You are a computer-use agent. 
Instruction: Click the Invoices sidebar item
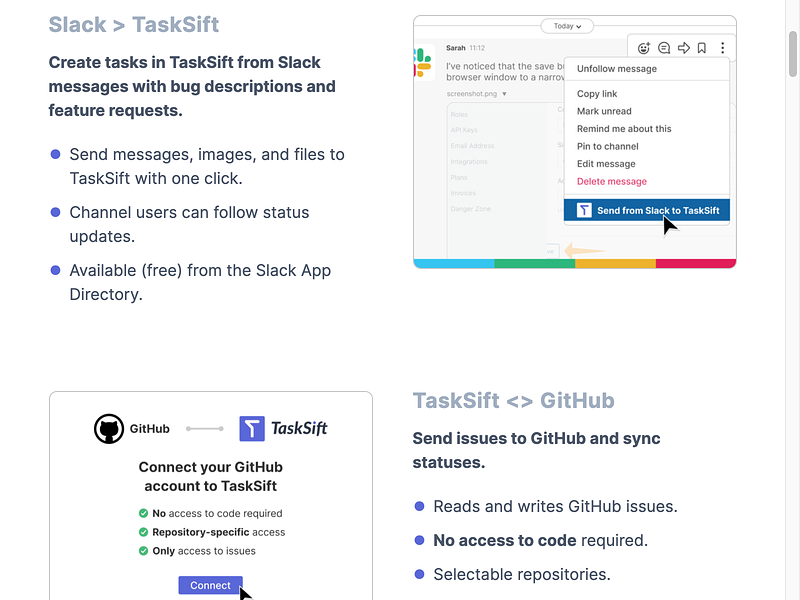click(x=463, y=193)
